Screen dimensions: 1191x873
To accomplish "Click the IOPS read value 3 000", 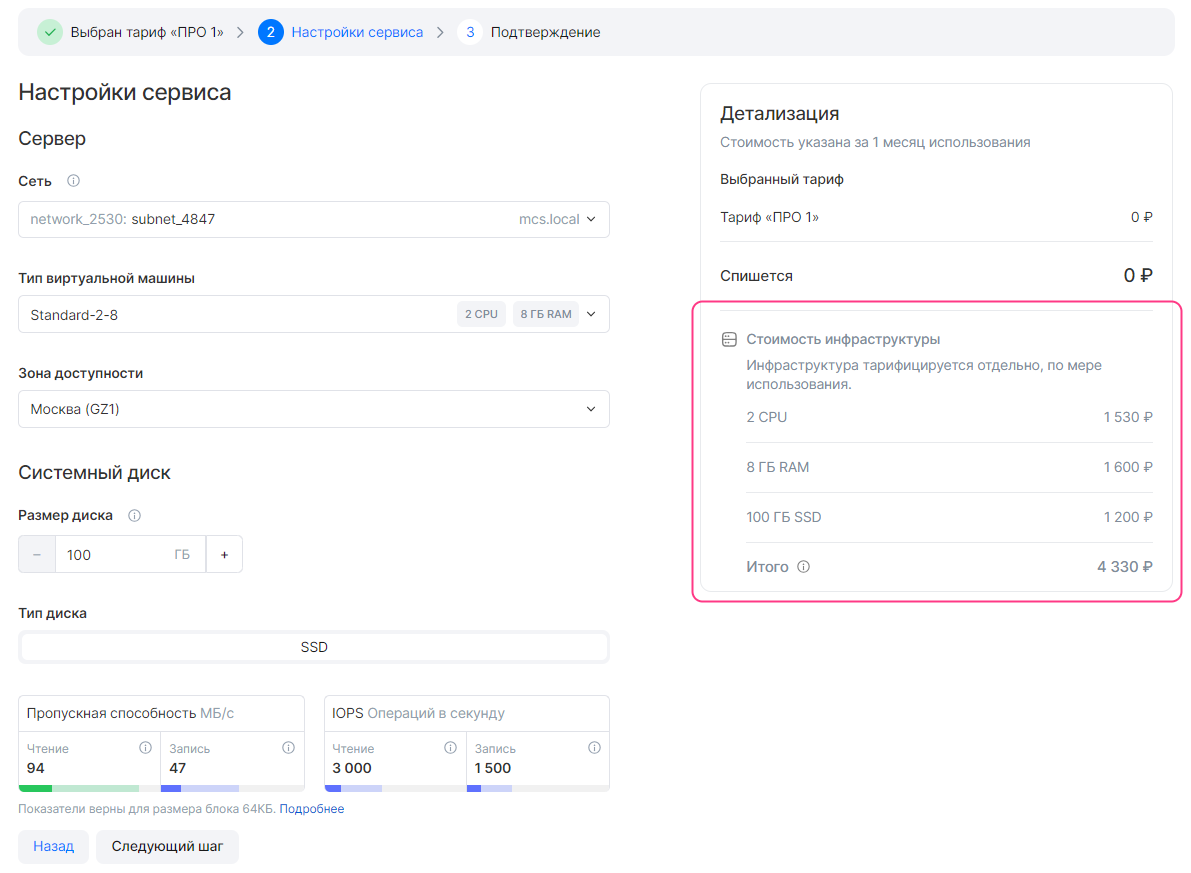I will (352, 768).
